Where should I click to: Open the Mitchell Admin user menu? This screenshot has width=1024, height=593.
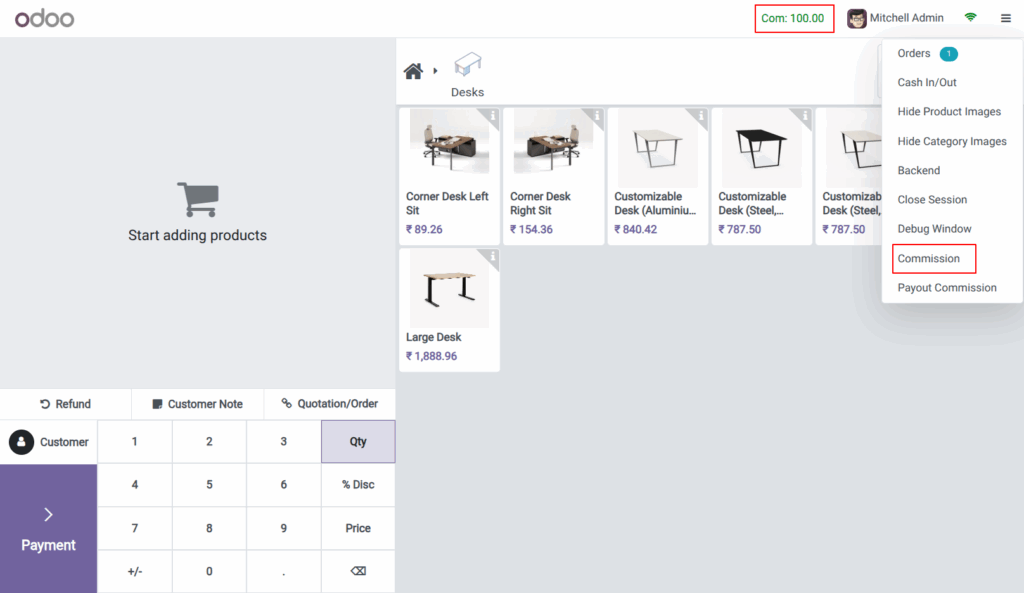coord(895,17)
